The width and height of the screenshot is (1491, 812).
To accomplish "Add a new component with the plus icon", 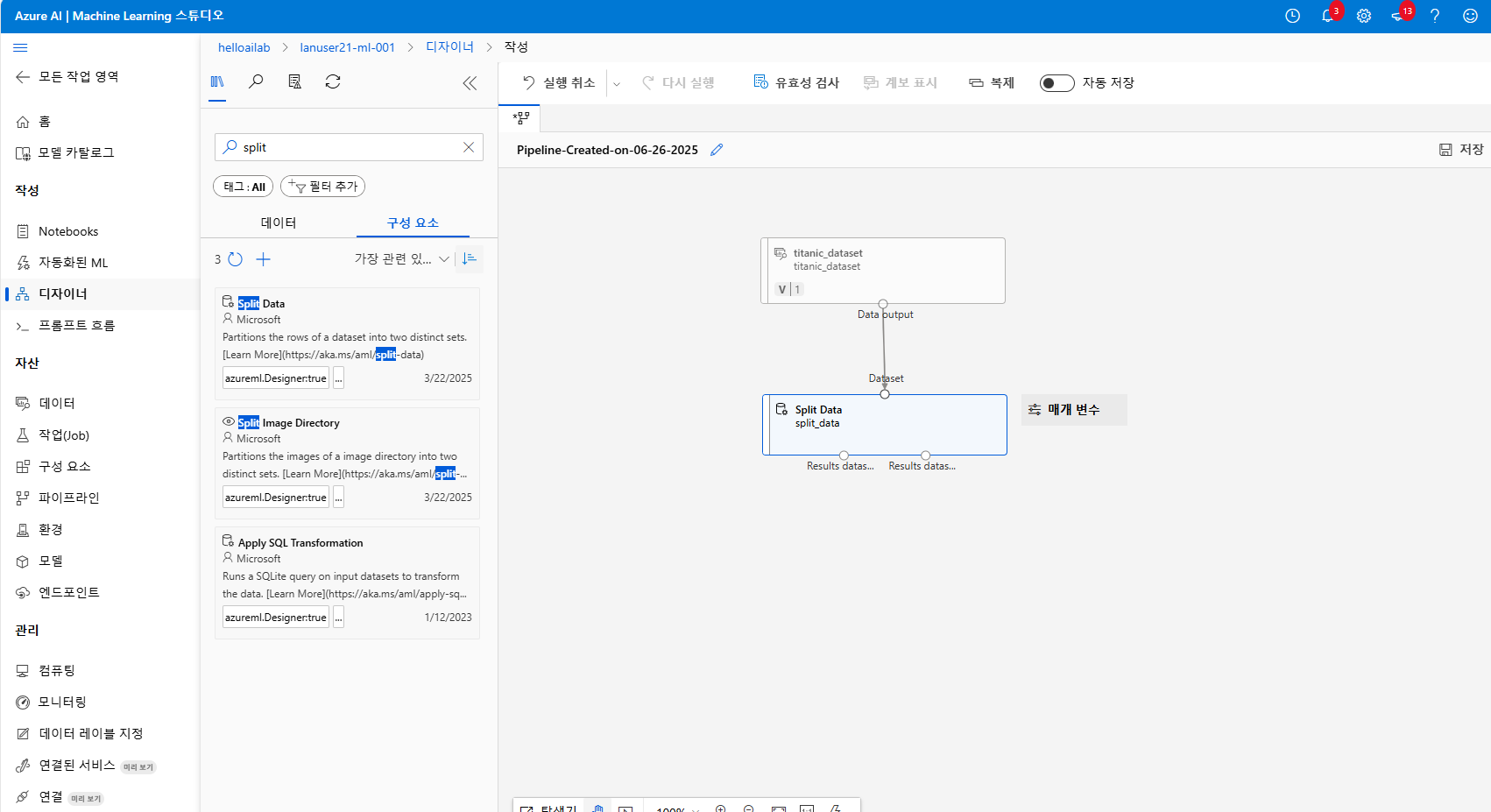I will point(263,259).
